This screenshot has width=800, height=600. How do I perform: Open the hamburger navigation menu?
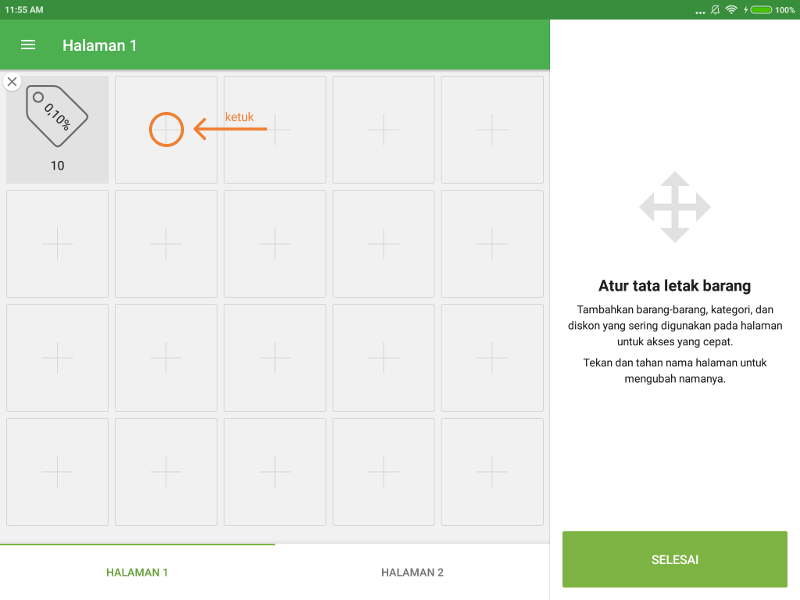pyautogui.click(x=28, y=45)
